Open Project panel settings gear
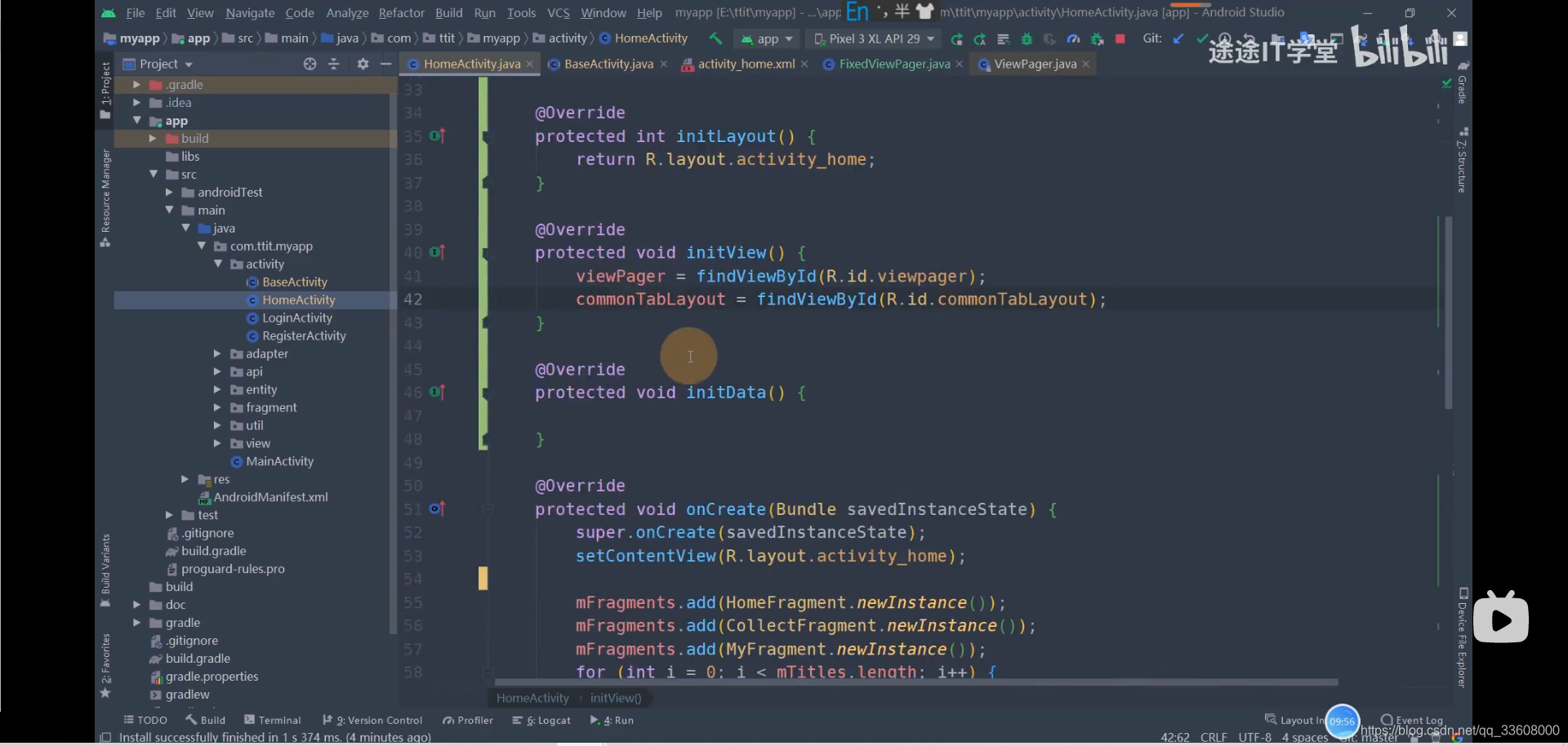 (x=363, y=64)
